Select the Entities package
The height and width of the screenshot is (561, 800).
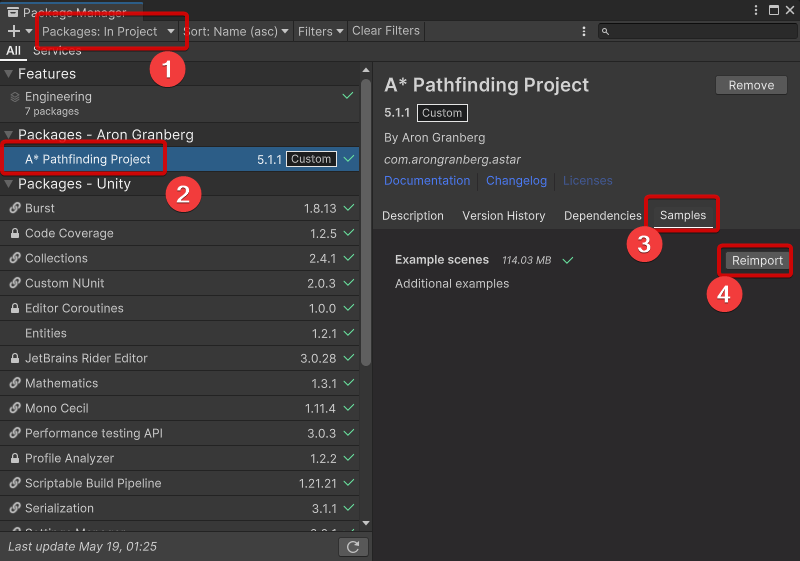180,333
